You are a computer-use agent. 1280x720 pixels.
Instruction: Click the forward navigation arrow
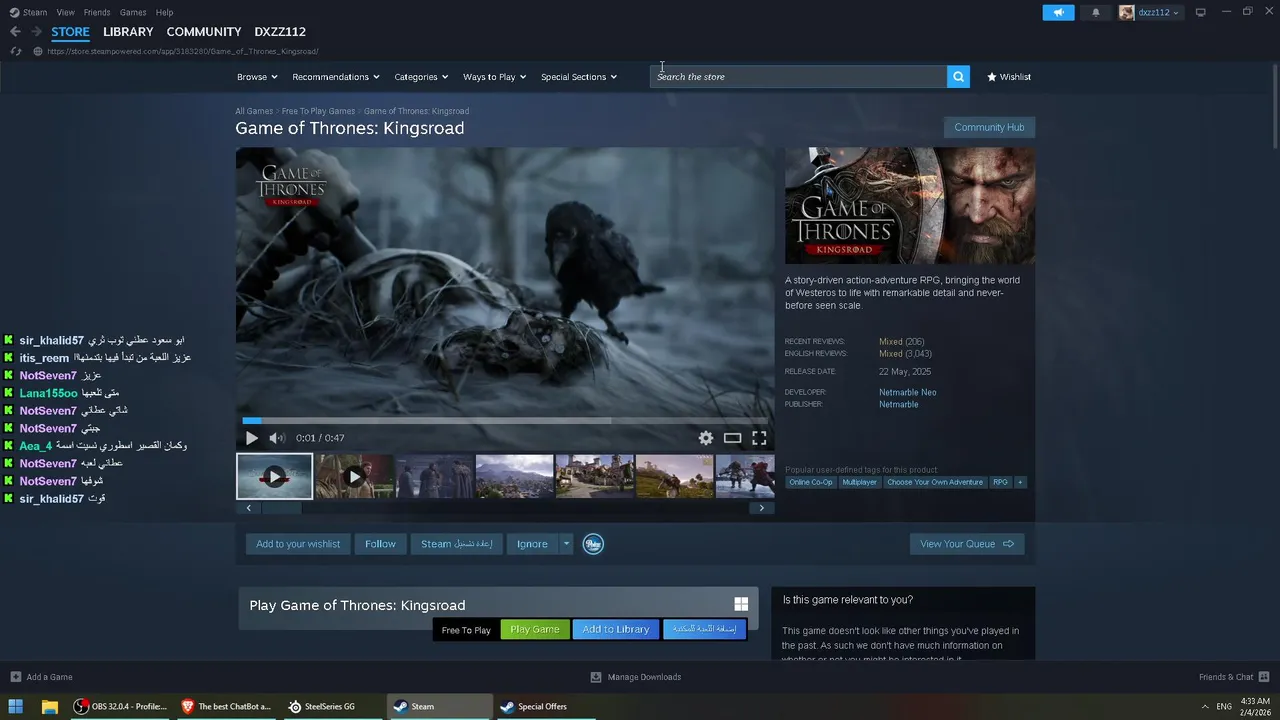(x=38, y=32)
